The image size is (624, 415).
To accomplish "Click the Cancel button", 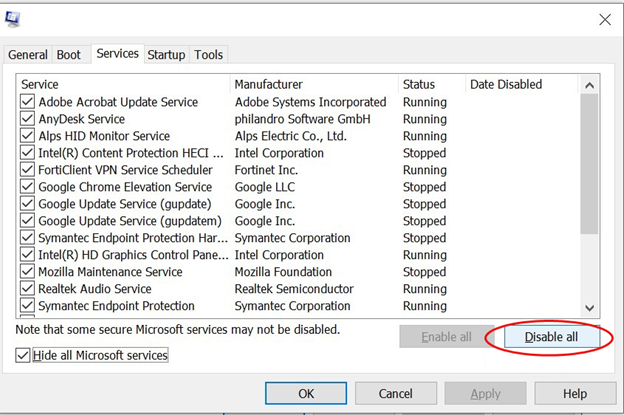I will pyautogui.click(x=396, y=394).
